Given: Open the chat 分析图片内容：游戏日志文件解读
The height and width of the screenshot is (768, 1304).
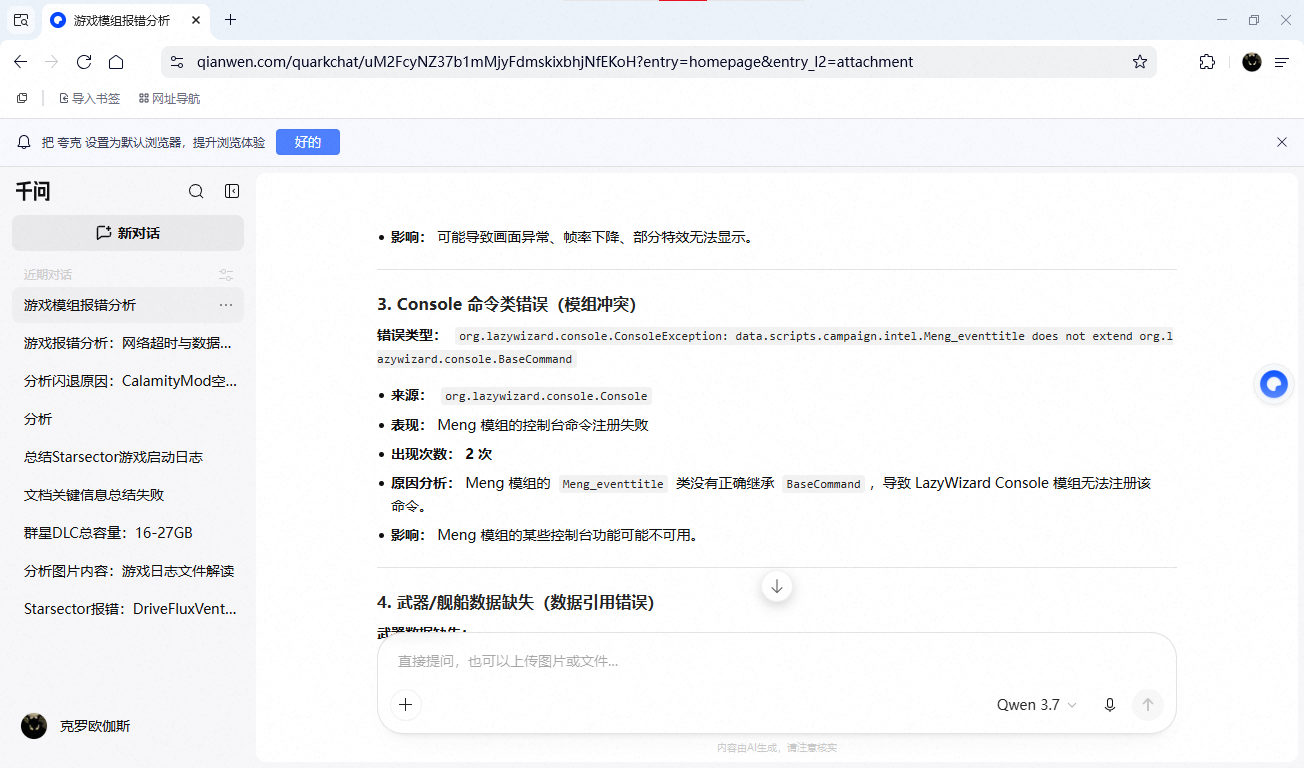Looking at the screenshot, I should (x=128, y=571).
